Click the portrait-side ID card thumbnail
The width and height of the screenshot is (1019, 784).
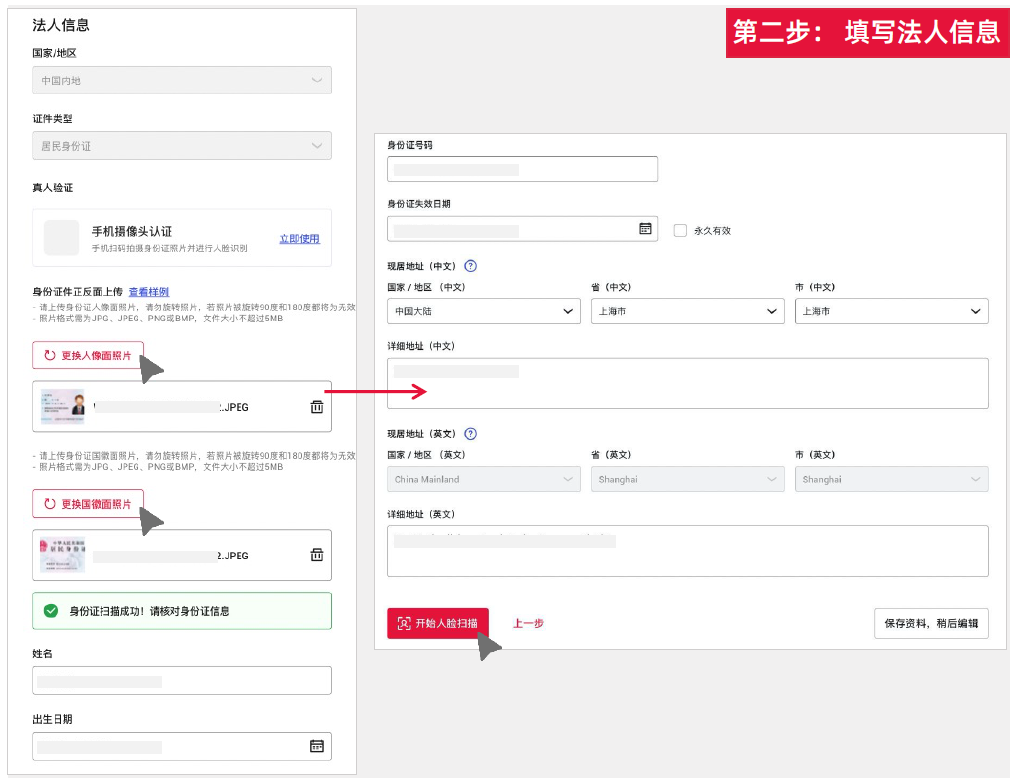pos(62,407)
